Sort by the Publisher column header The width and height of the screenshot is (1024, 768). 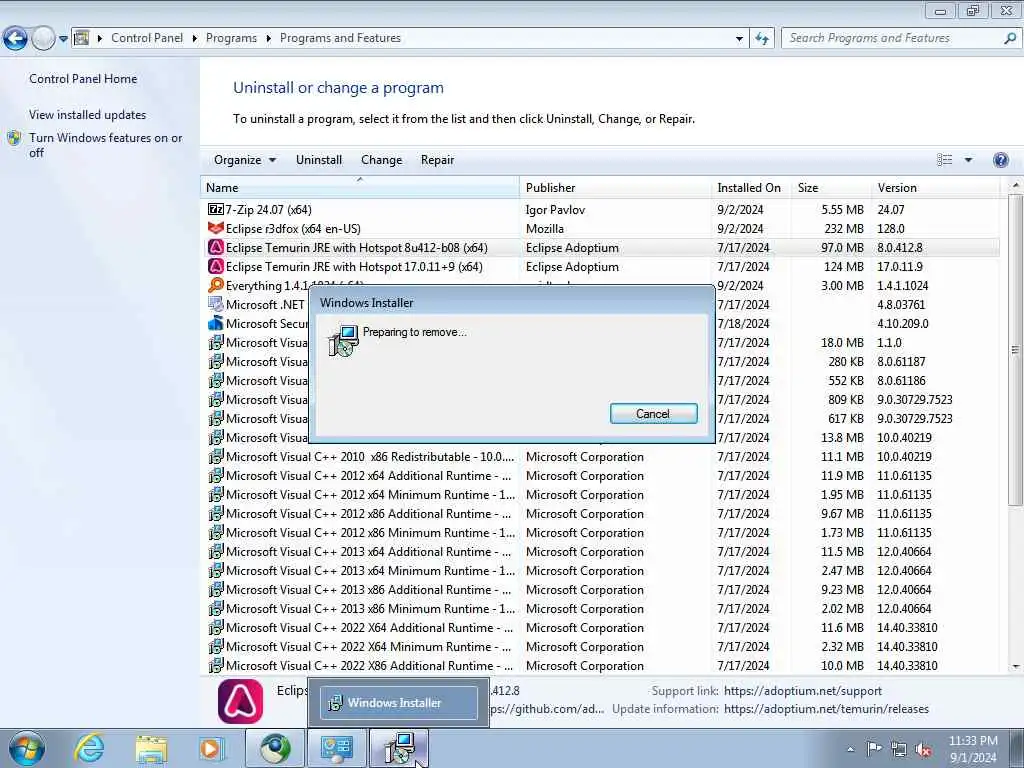615,187
